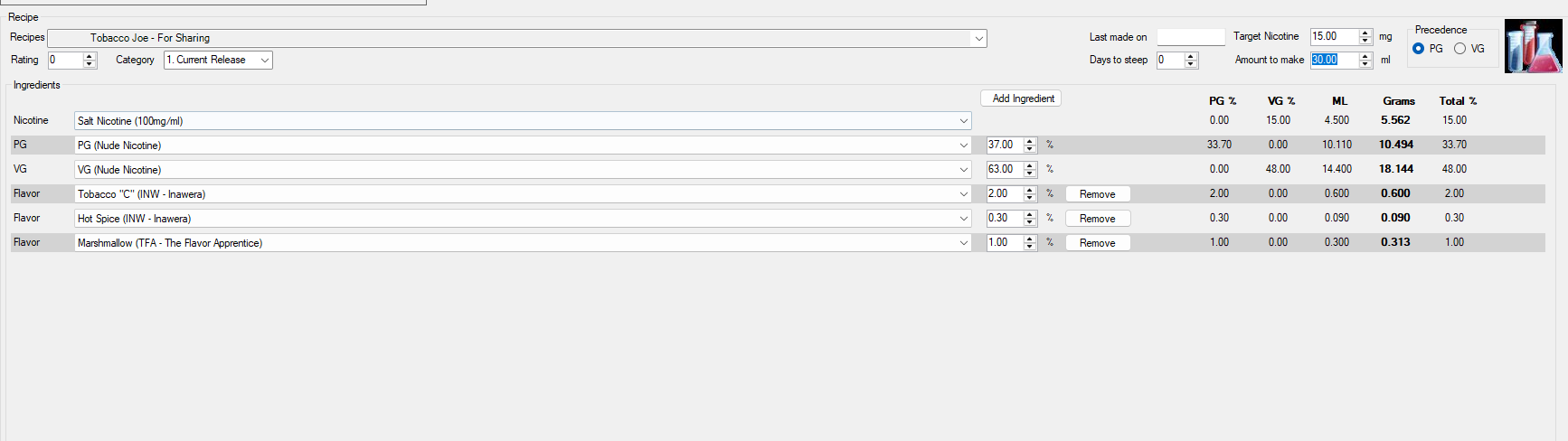This screenshot has width=1568, height=441.
Task: Decrease the PG percentage spinner
Action: (1030, 149)
